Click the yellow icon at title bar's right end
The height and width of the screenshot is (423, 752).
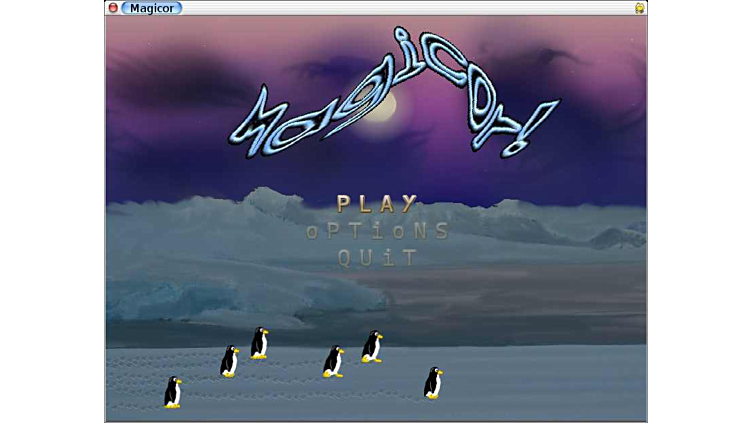pos(639,8)
